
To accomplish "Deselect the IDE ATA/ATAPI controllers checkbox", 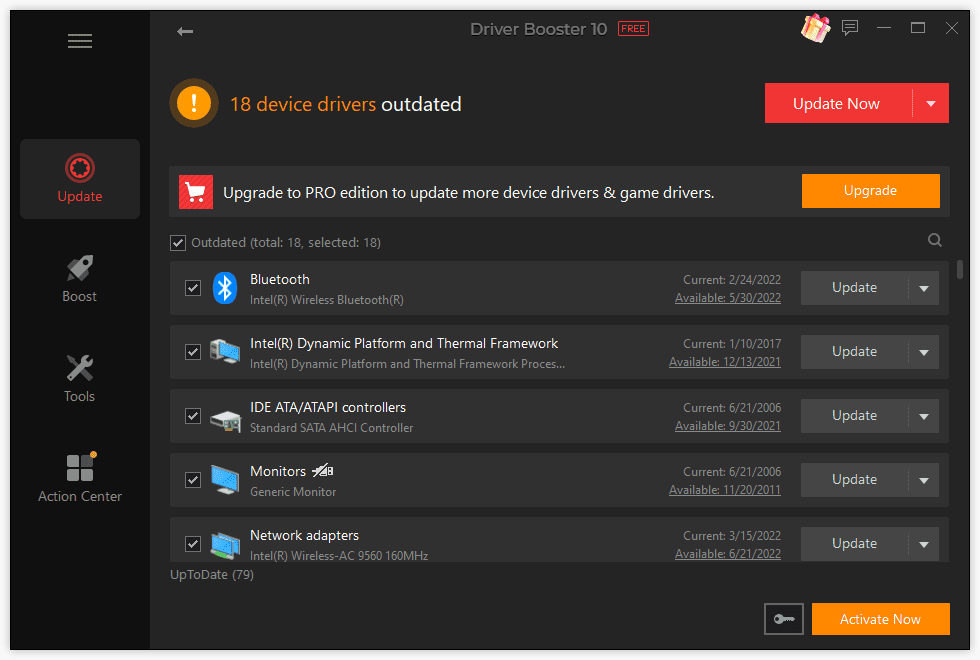I will [x=193, y=416].
